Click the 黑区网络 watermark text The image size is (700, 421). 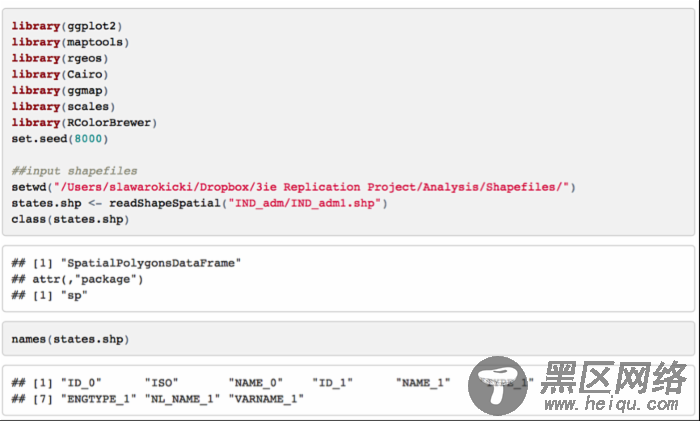coord(613,377)
